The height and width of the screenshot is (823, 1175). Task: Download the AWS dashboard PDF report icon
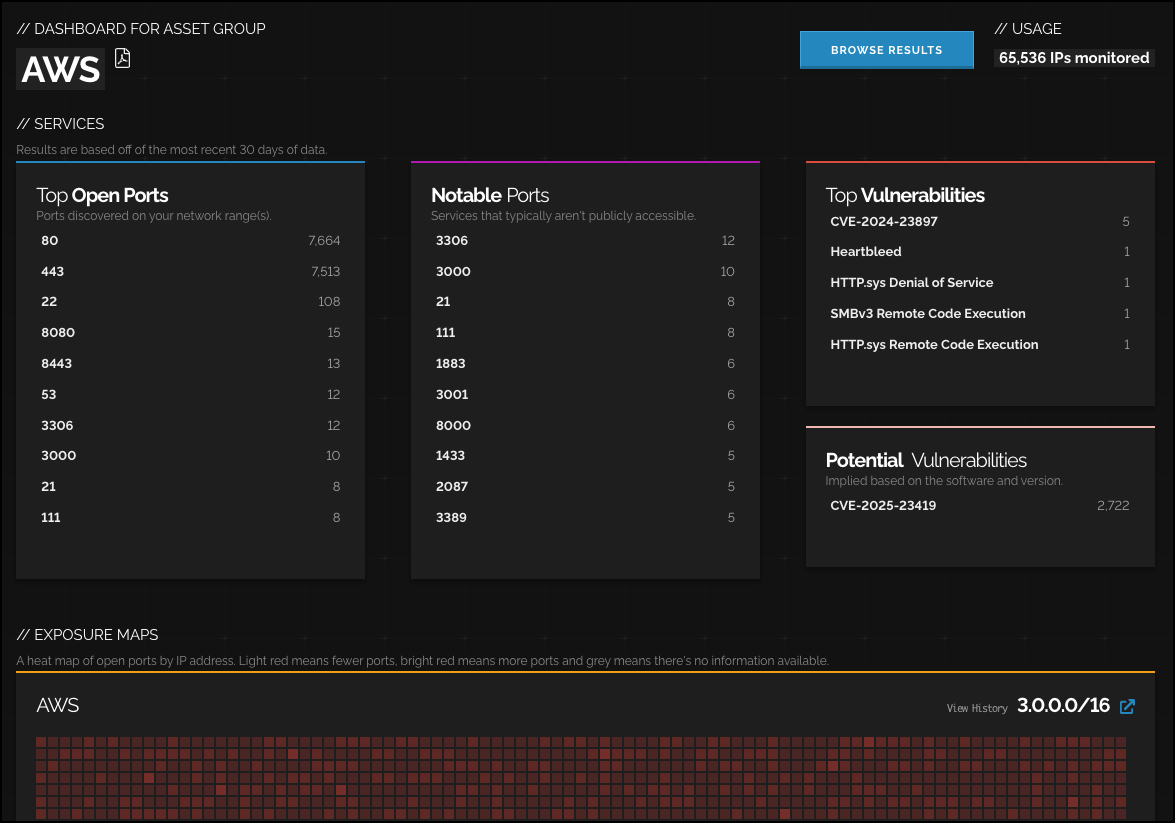tap(122, 58)
